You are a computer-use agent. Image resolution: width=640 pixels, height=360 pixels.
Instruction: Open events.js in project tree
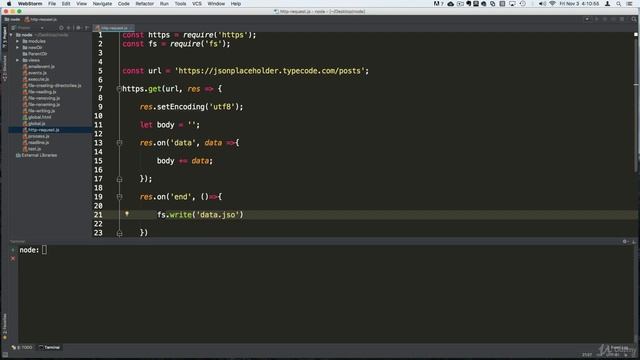(x=35, y=73)
